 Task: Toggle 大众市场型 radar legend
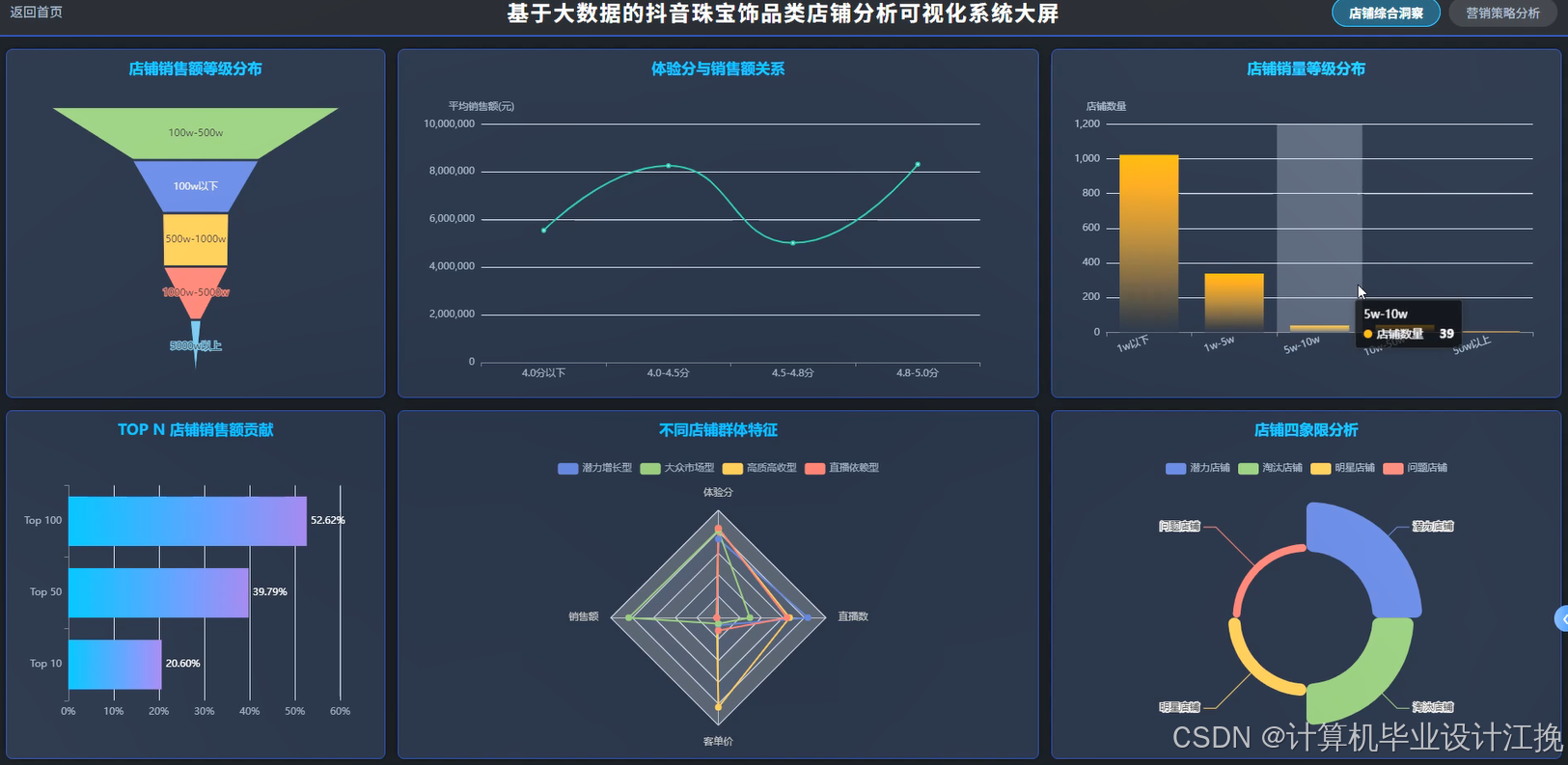coord(677,468)
